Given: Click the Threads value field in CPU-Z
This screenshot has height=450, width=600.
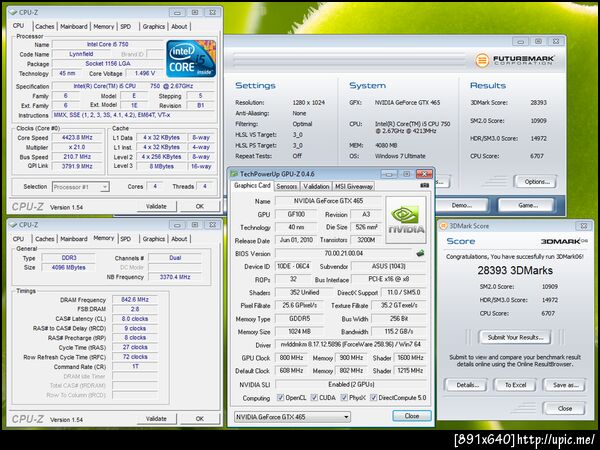Looking at the screenshot, I should (205, 186).
